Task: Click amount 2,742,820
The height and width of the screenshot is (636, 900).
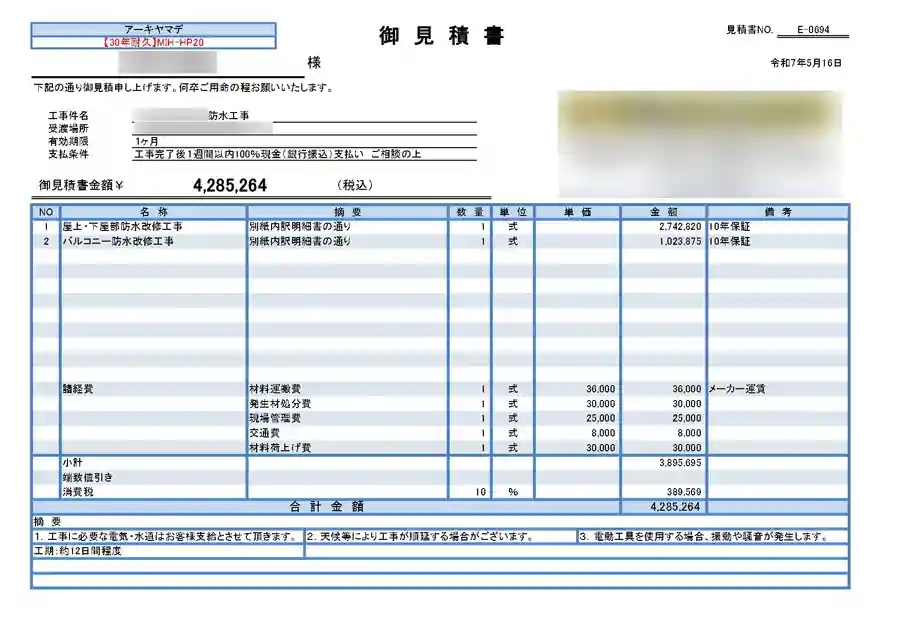Action: point(680,227)
